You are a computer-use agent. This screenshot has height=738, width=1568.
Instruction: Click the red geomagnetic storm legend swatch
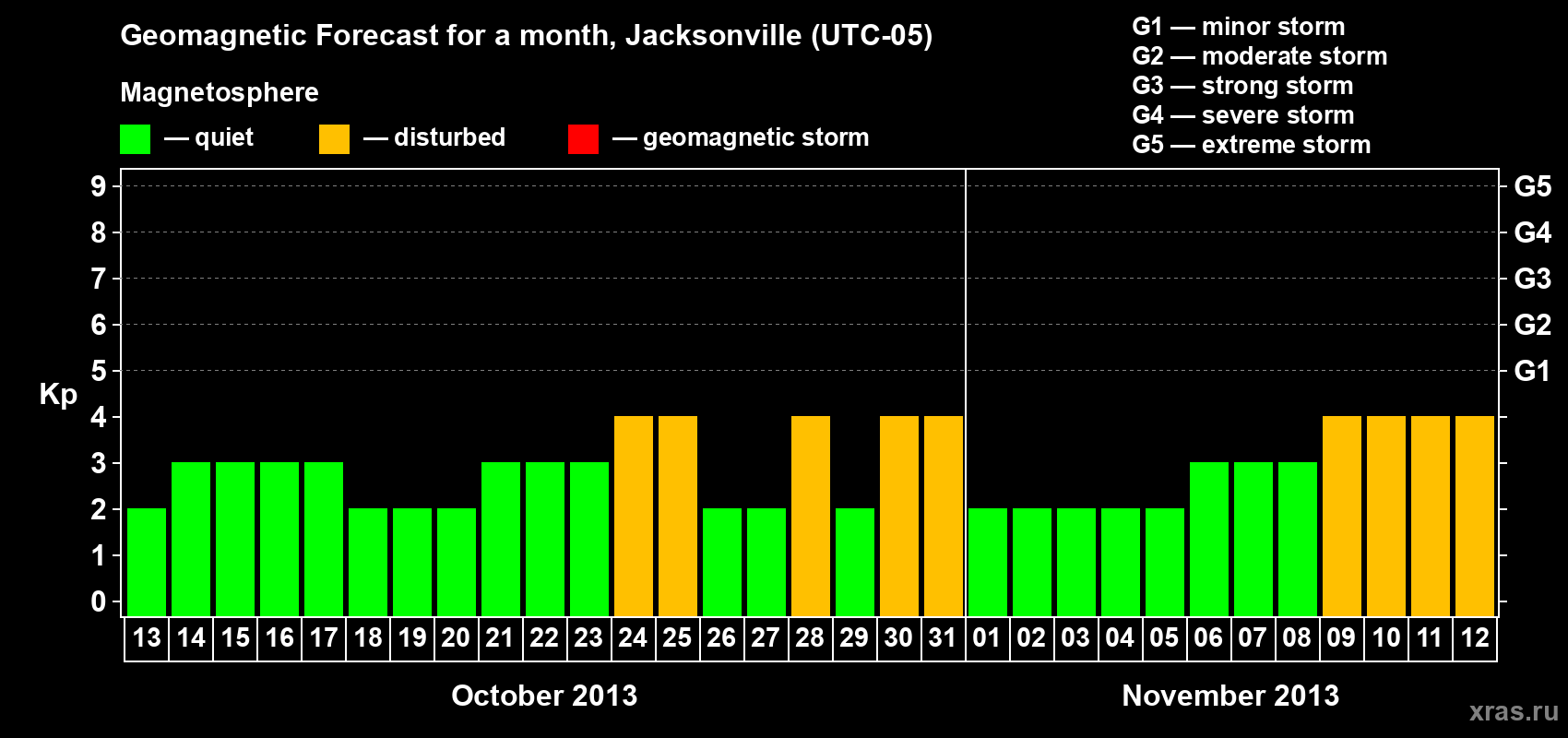pyautogui.click(x=583, y=139)
